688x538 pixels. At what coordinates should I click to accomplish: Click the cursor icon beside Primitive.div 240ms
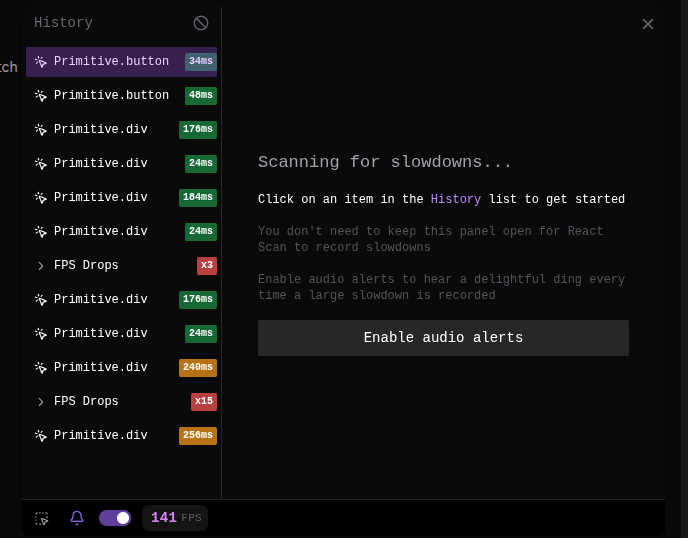click(41, 368)
